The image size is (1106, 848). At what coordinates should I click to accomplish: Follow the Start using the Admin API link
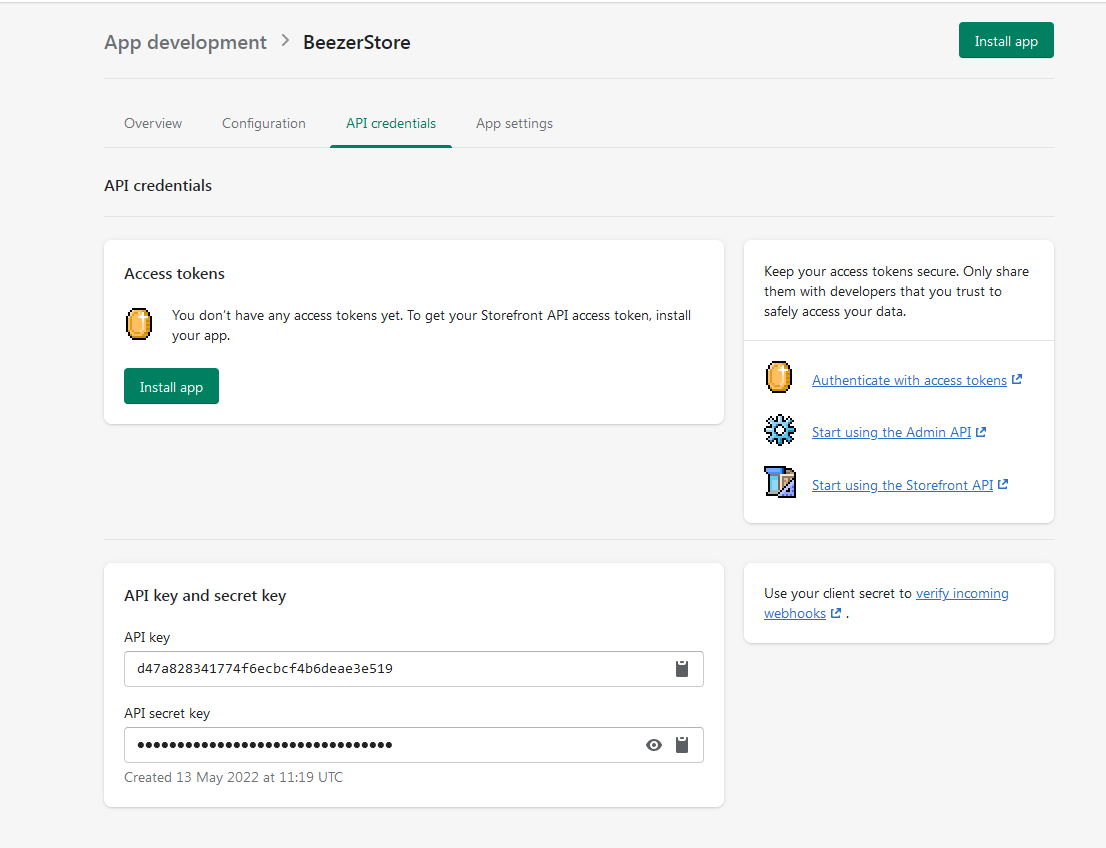pos(891,433)
